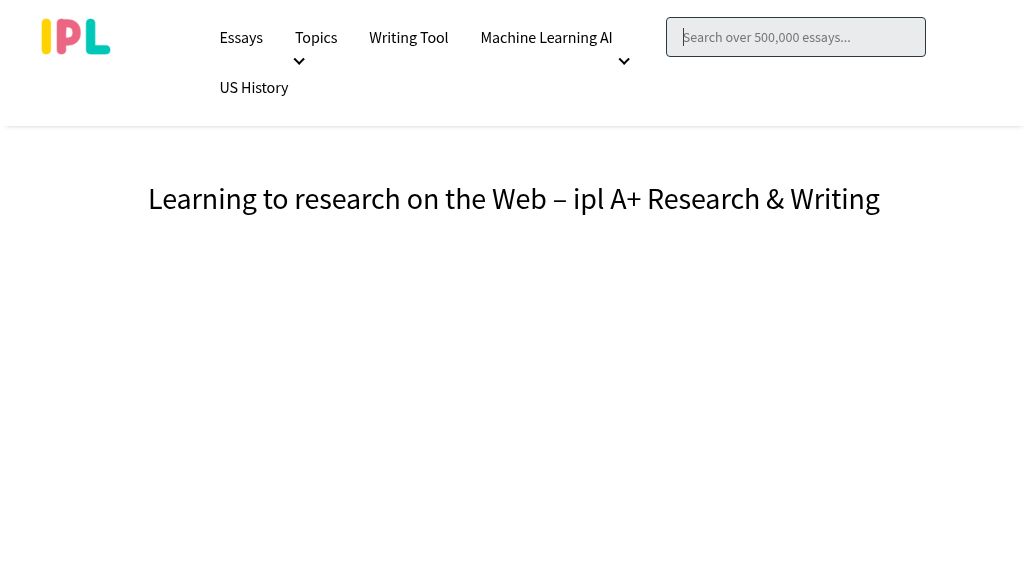Expand the Machine Learning AI dropdown chevron

point(624,61)
